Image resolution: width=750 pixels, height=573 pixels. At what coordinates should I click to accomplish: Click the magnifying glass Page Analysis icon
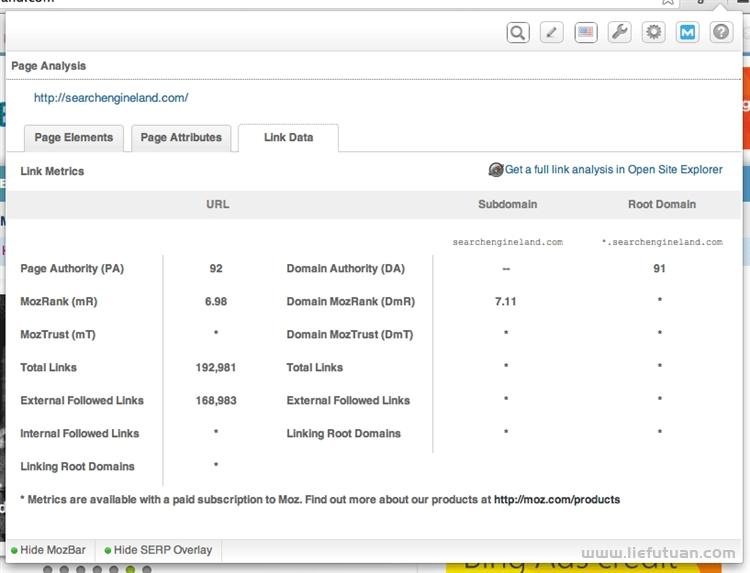point(518,33)
